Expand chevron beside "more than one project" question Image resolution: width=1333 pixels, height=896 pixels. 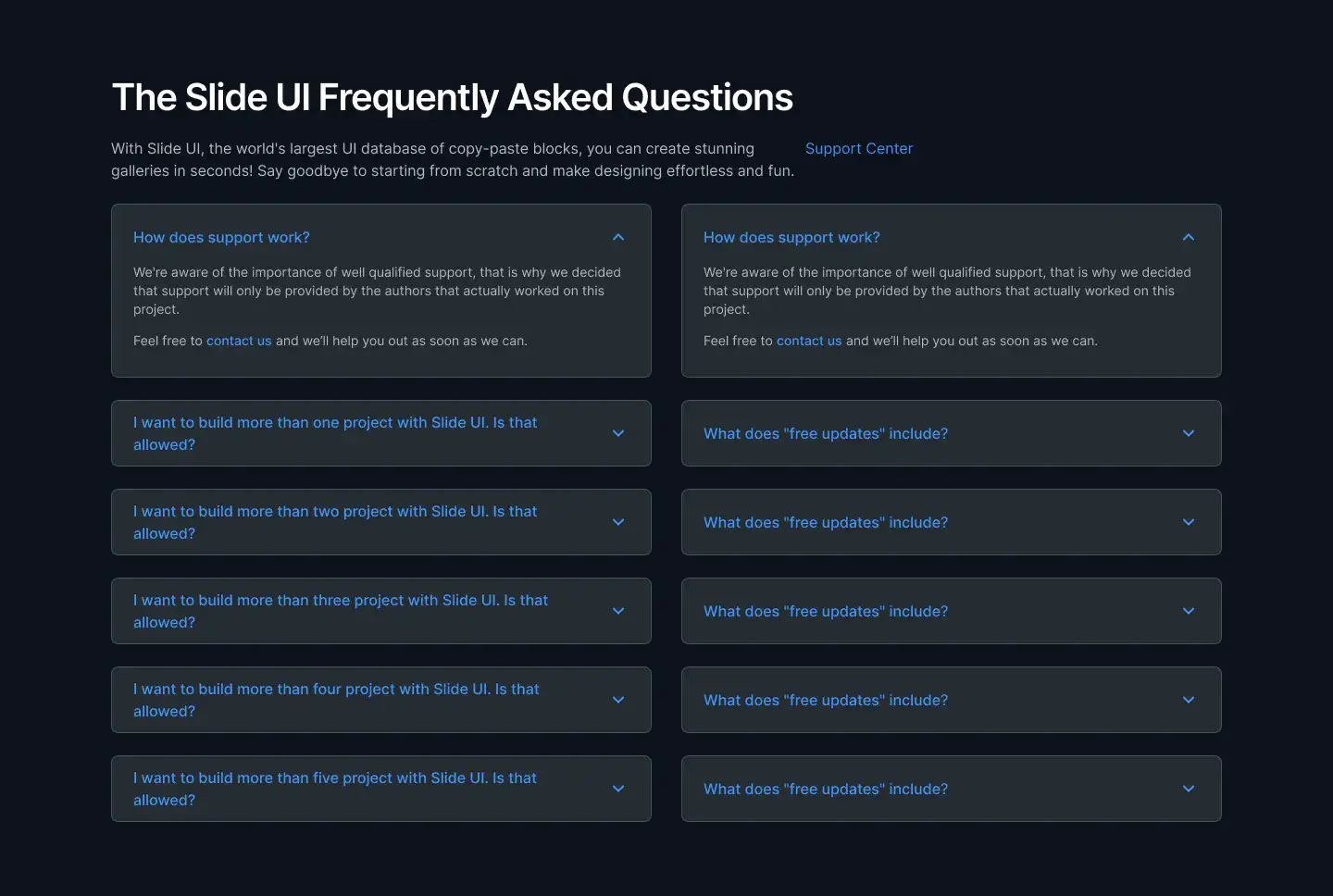click(x=618, y=433)
